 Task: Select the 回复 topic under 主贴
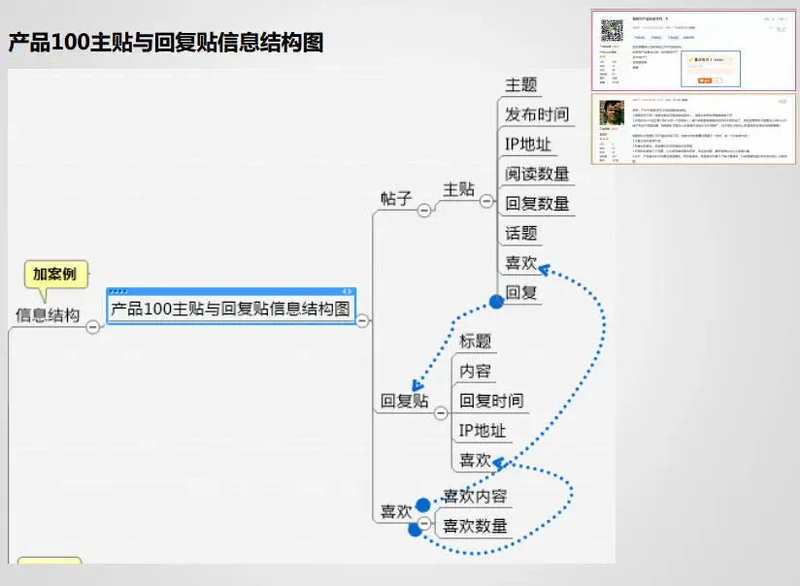point(521,292)
